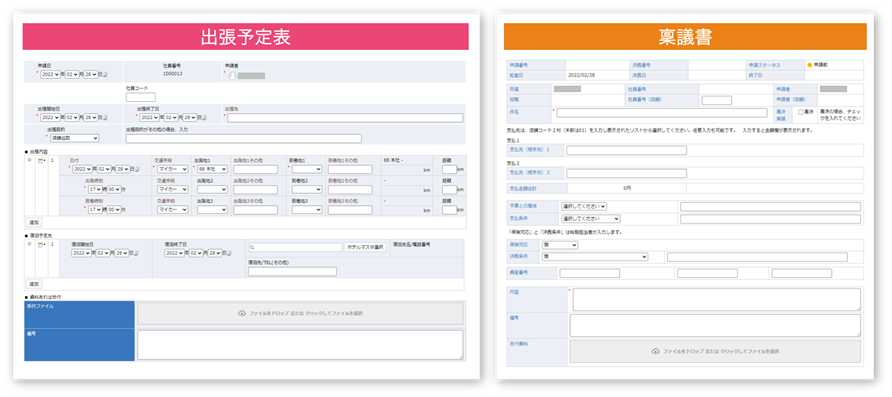892x397 pixels.
Task: Click the 稟議書 orange header banner
Action: pyautogui.click(x=685, y=36)
